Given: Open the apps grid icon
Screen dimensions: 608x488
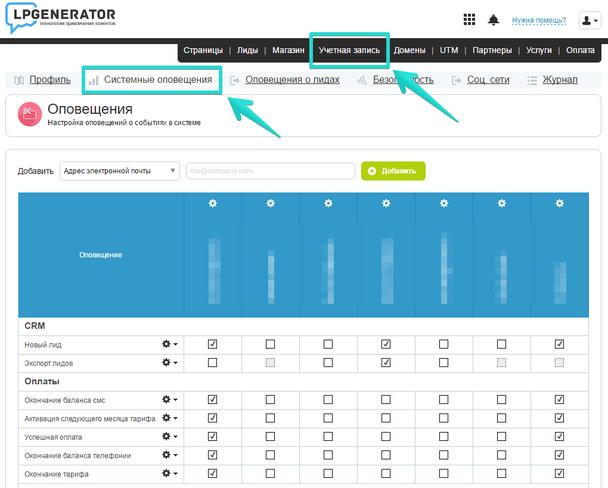Looking at the screenshot, I should click(x=470, y=20).
